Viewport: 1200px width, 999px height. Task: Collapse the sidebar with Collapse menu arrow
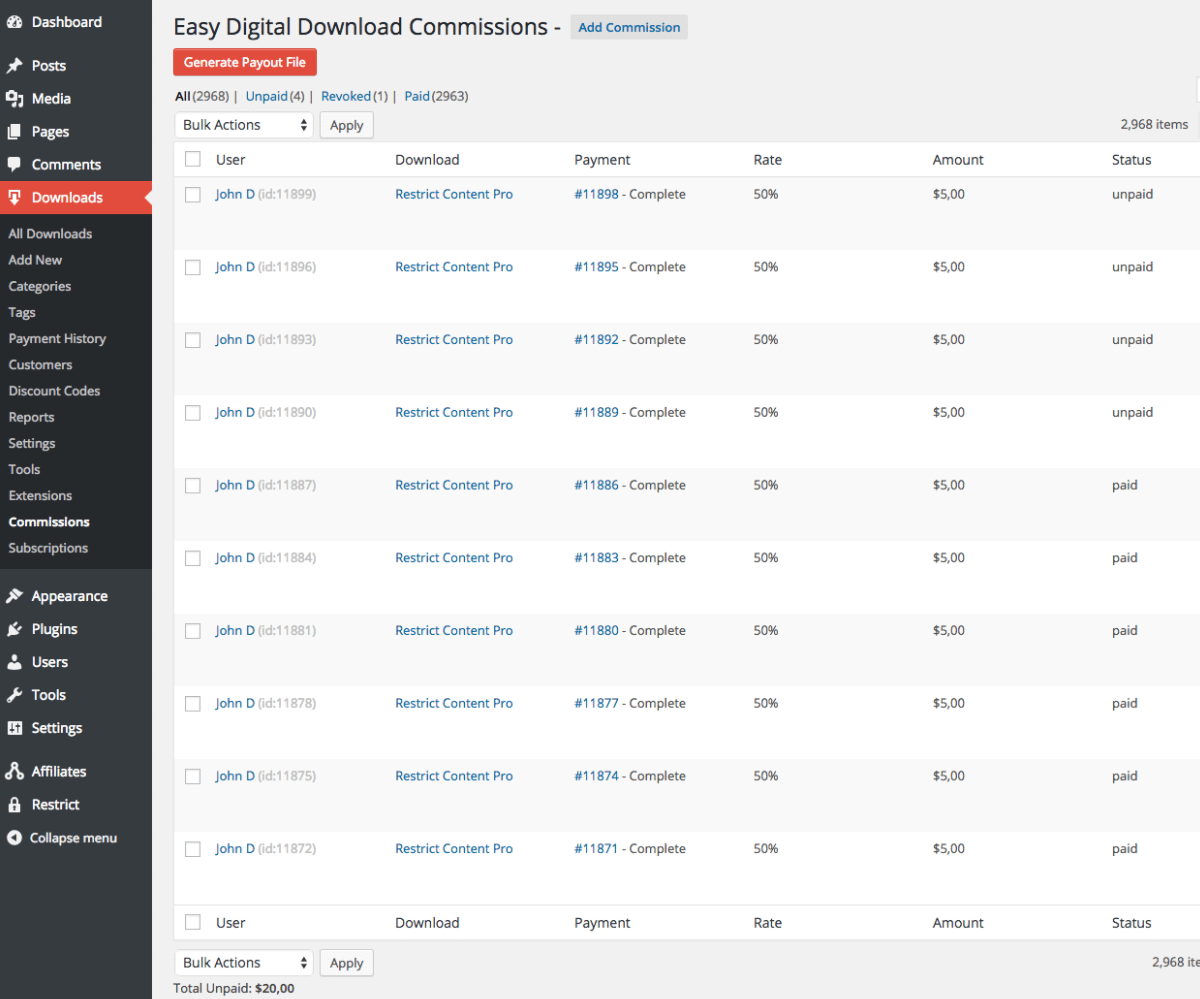click(x=14, y=838)
